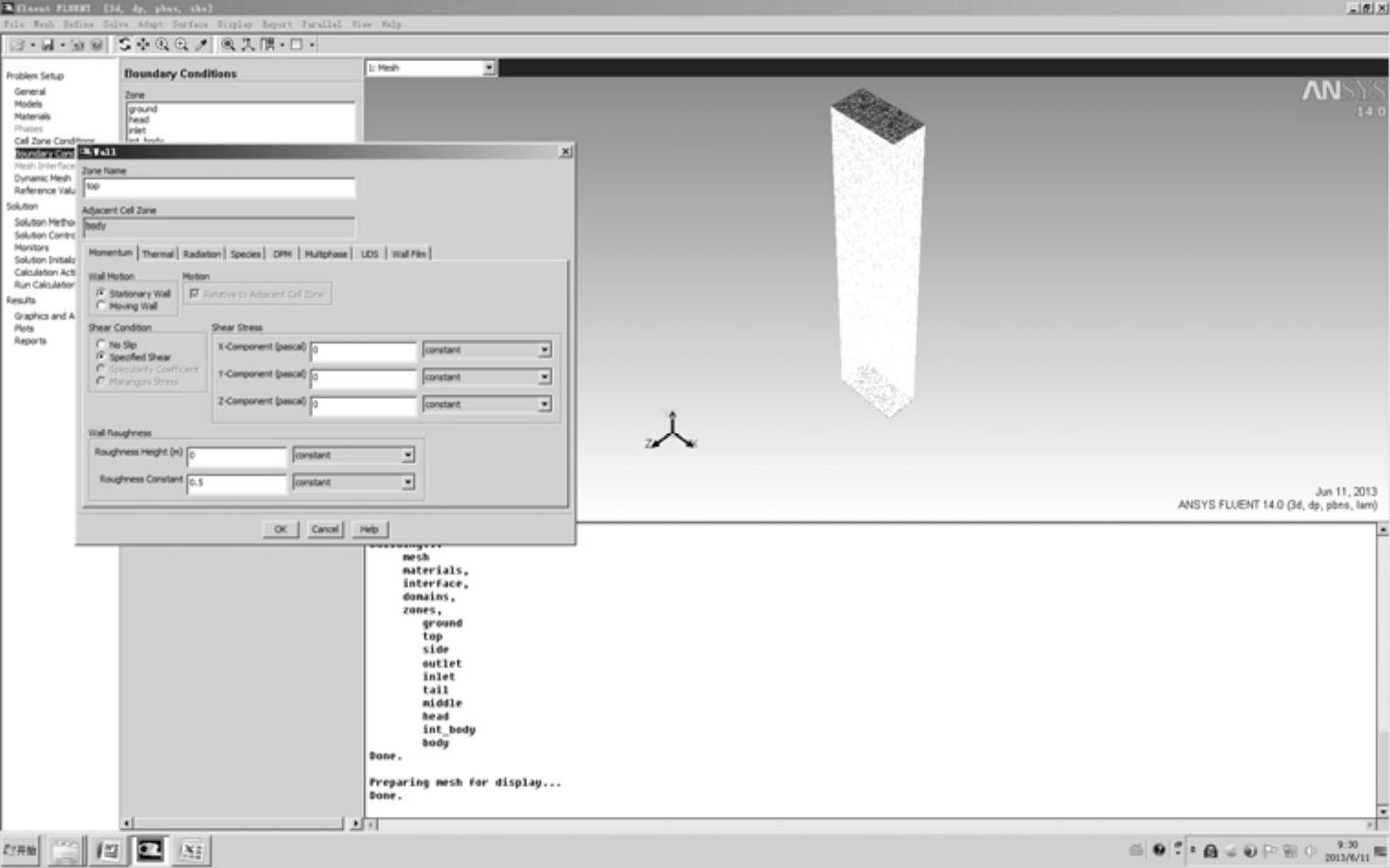The width and height of the screenshot is (1390, 868).
Task: Select the Pan (four-arrow) tool
Action: point(144,44)
